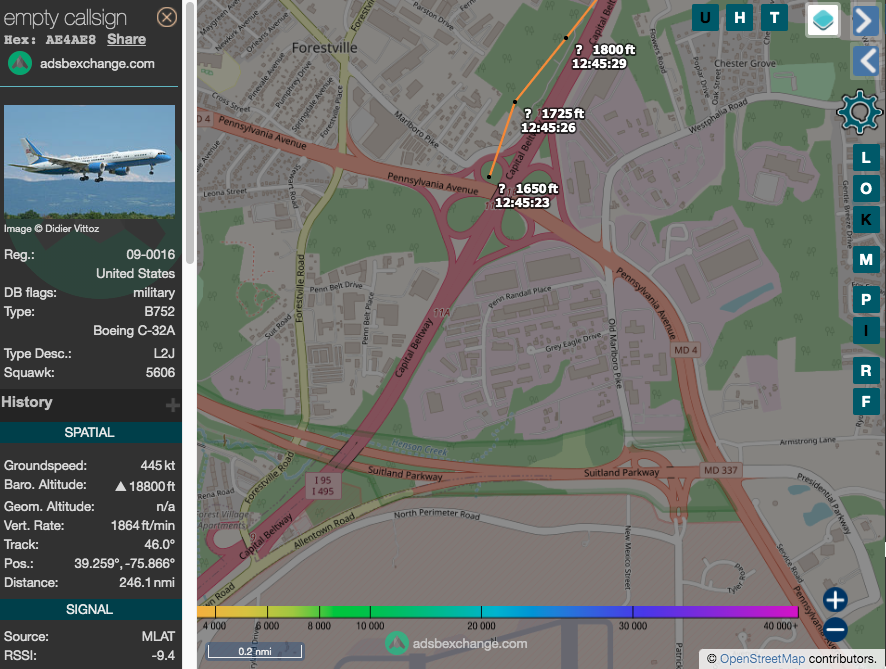The image size is (886, 669).
Task: Toggle the R map button
Action: pos(866,371)
